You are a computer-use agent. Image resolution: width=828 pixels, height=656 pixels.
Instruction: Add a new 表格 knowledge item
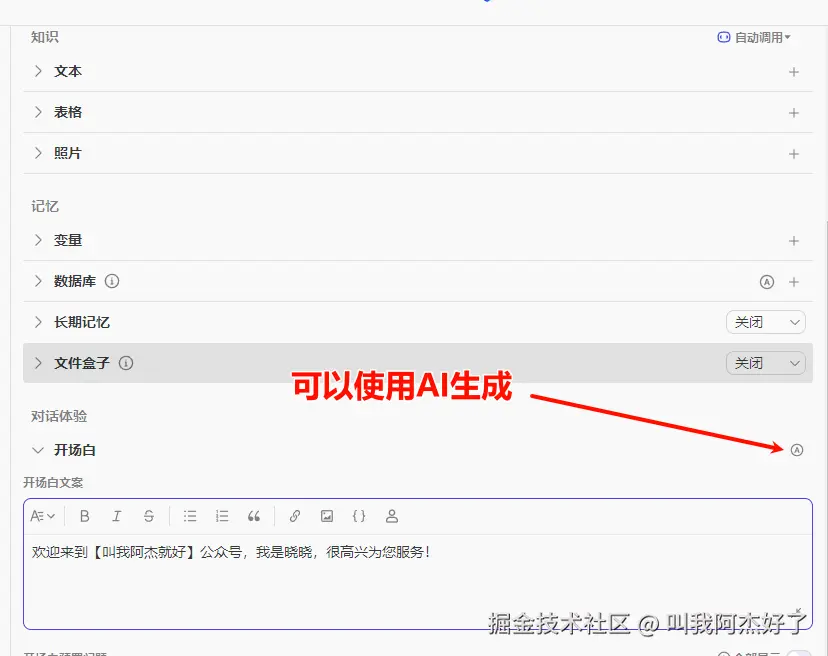coord(793,113)
